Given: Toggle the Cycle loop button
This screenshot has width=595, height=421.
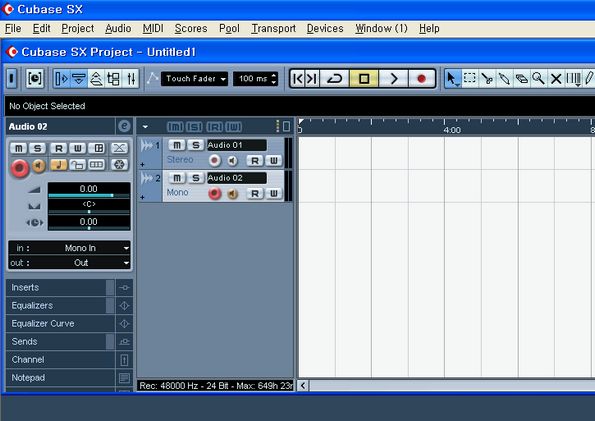Looking at the screenshot, I should coord(334,79).
